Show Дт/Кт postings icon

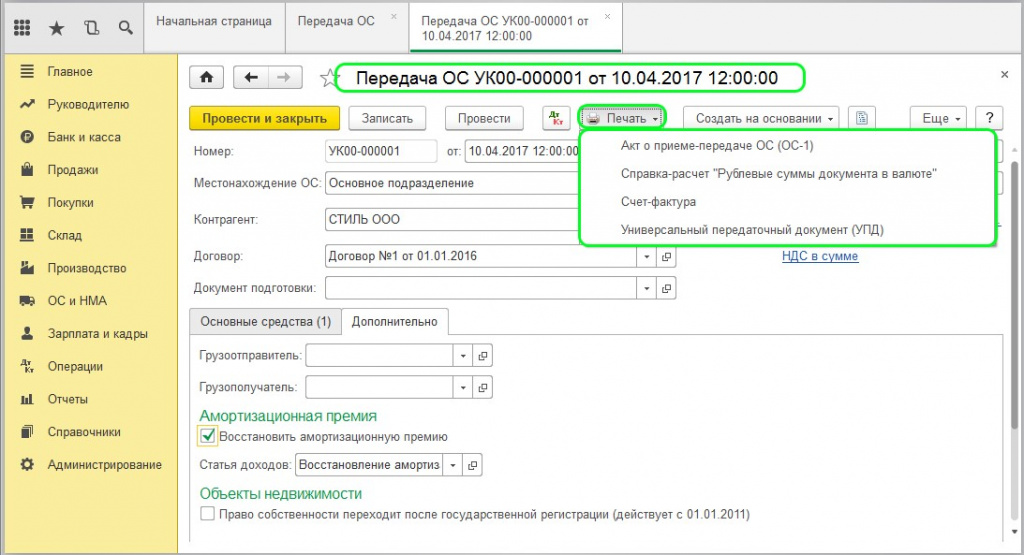coord(556,118)
